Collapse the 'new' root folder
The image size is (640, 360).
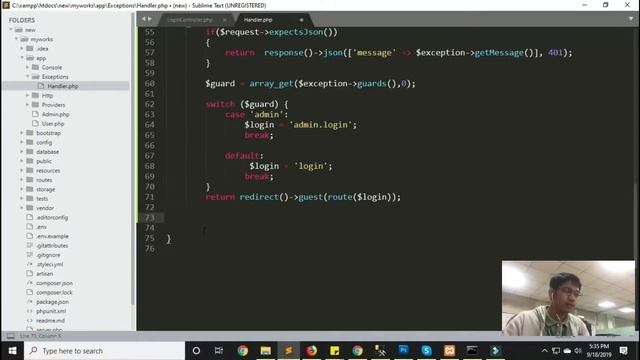(x=11, y=30)
